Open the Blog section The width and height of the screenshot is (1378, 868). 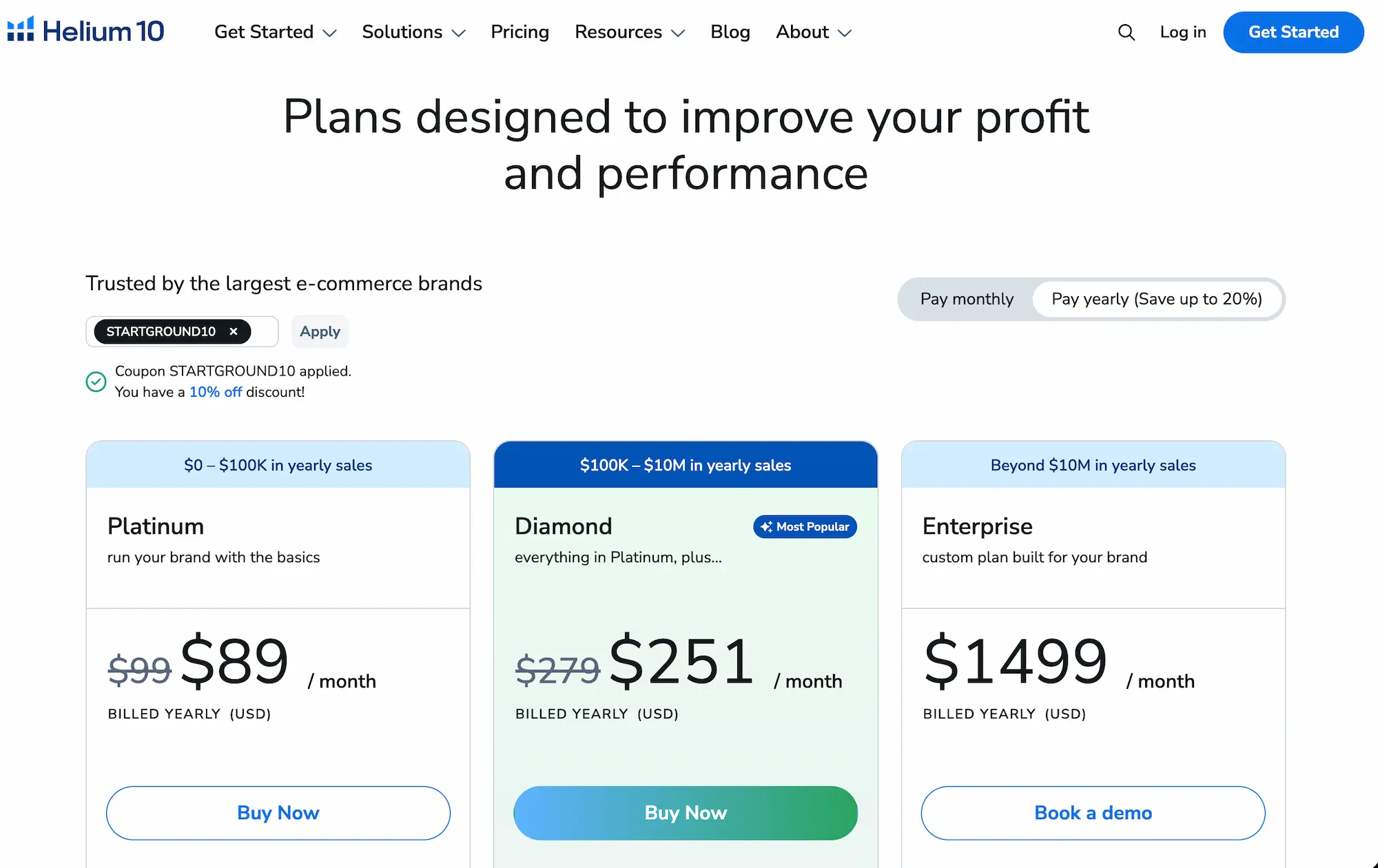point(730,32)
